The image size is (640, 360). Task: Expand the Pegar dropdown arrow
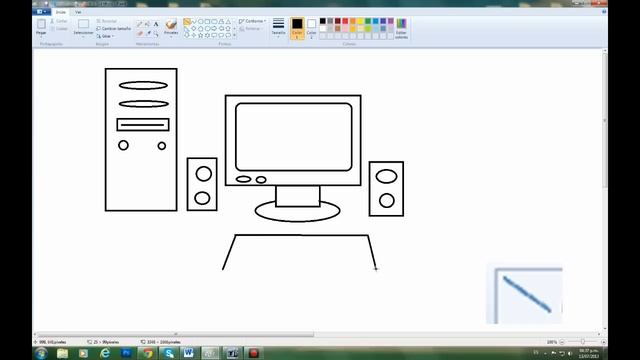pos(41,37)
